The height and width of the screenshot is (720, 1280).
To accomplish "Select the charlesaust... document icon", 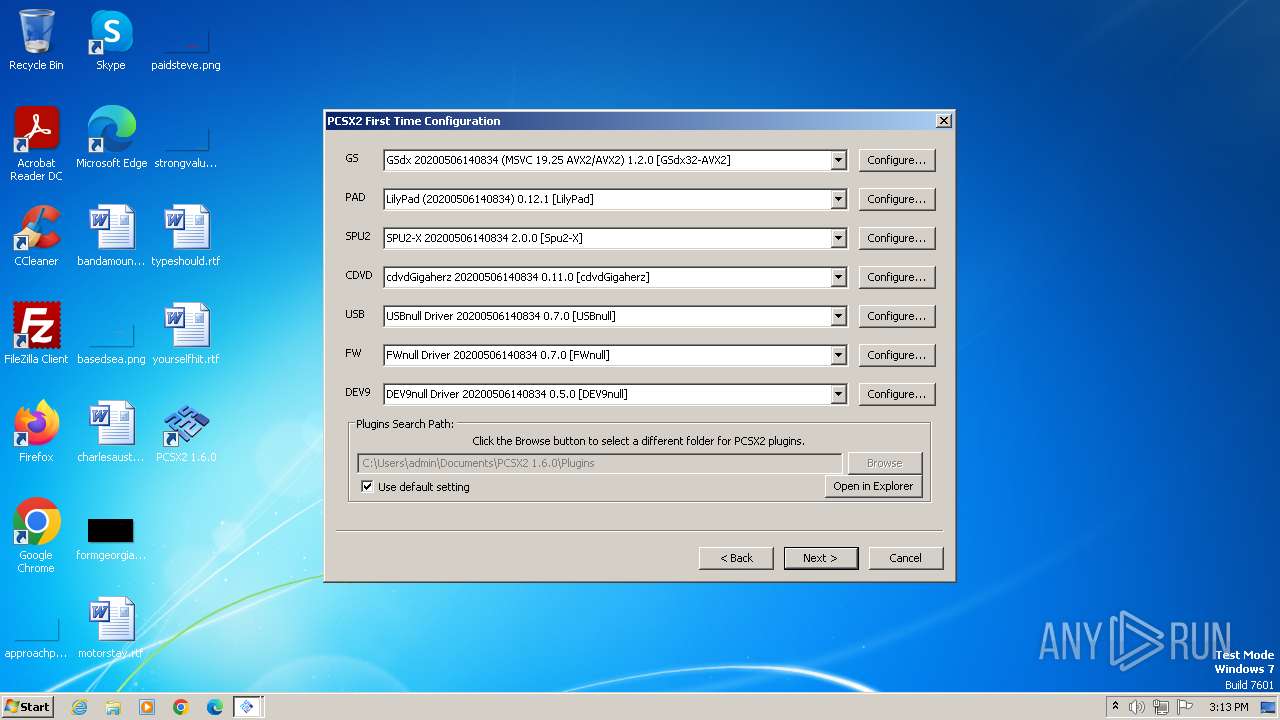I will (x=111, y=431).
